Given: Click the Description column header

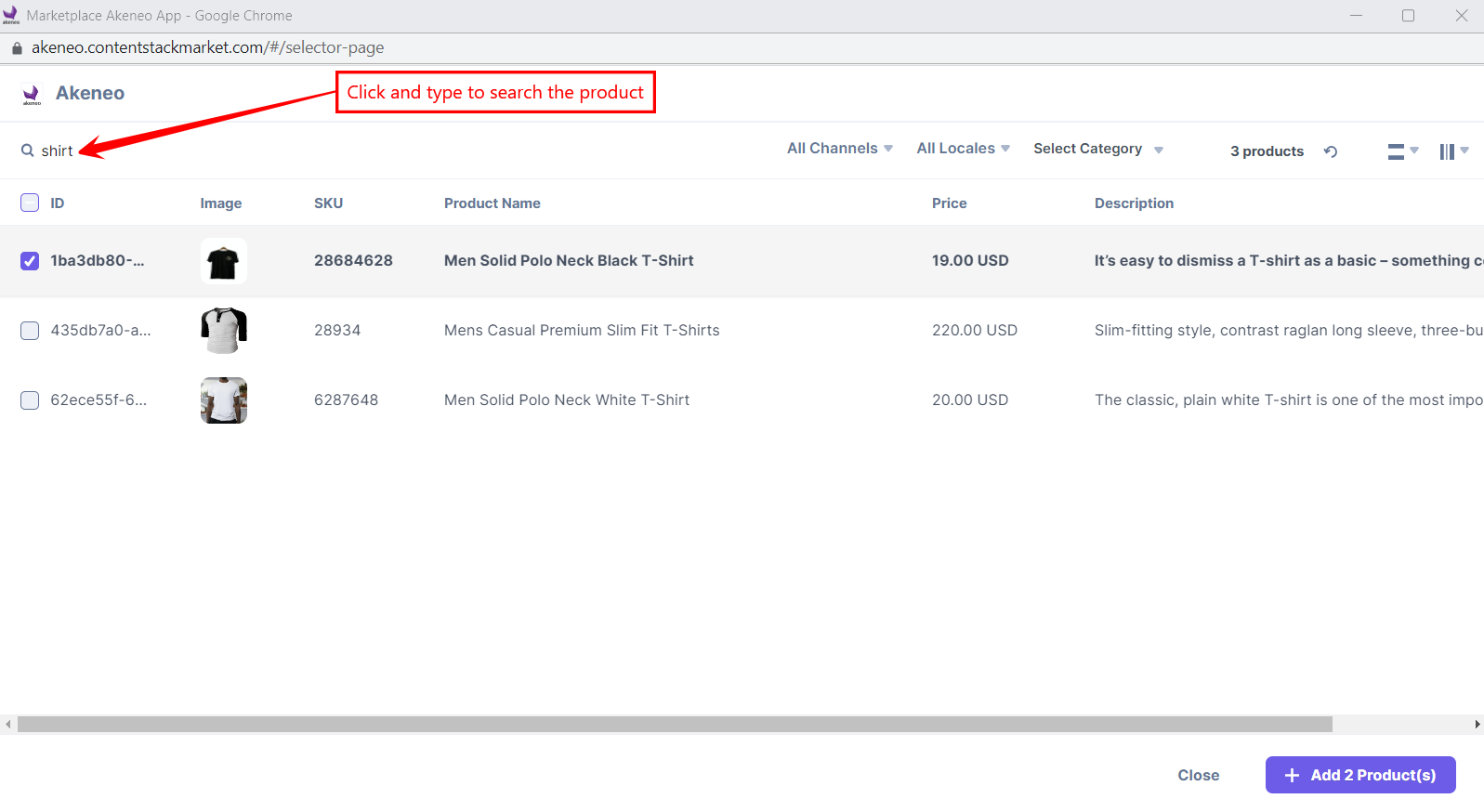Looking at the screenshot, I should (1134, 203).
